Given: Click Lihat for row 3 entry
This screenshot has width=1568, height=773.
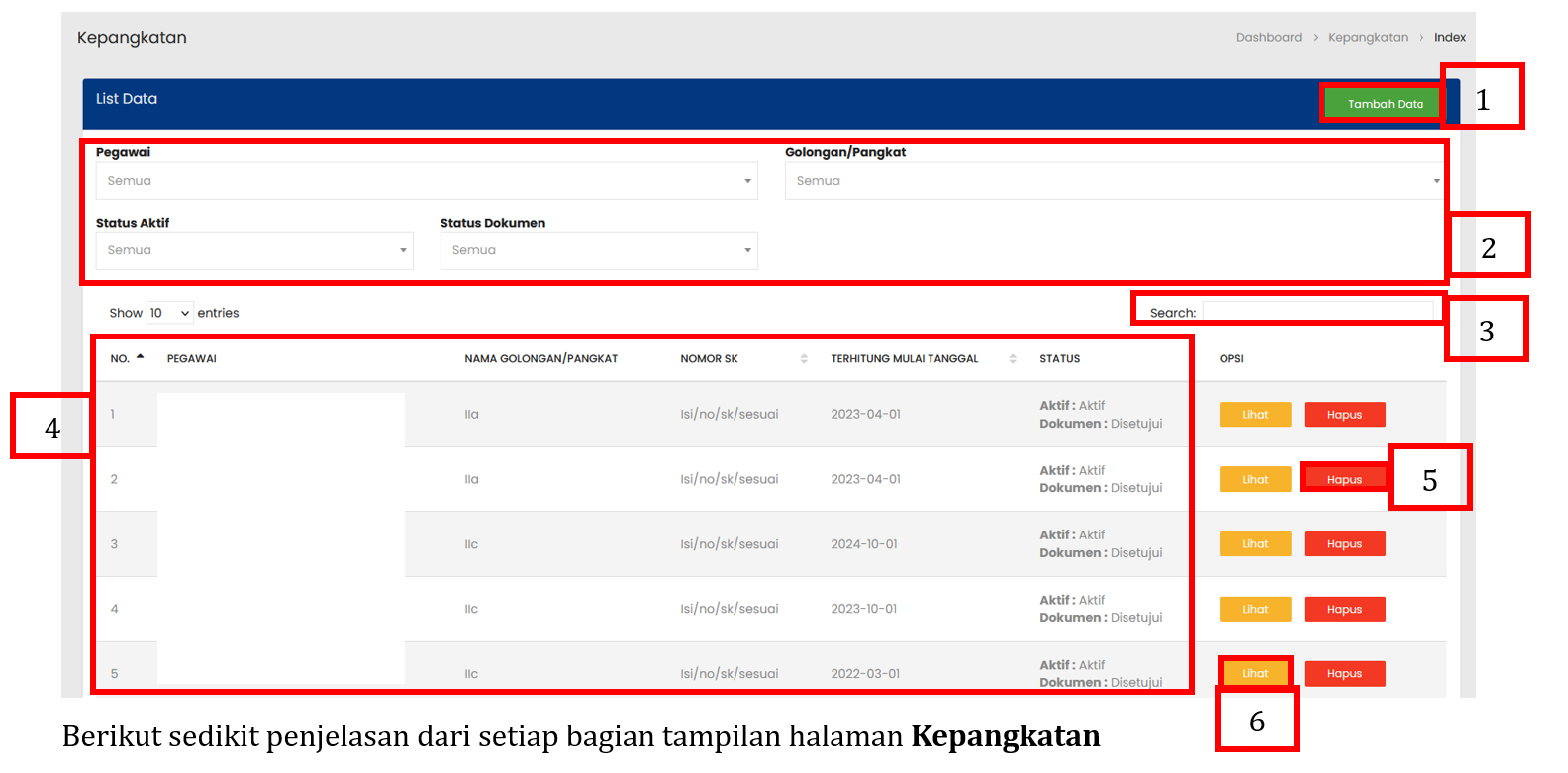Looking at the screenshot, I should 1254,543.
